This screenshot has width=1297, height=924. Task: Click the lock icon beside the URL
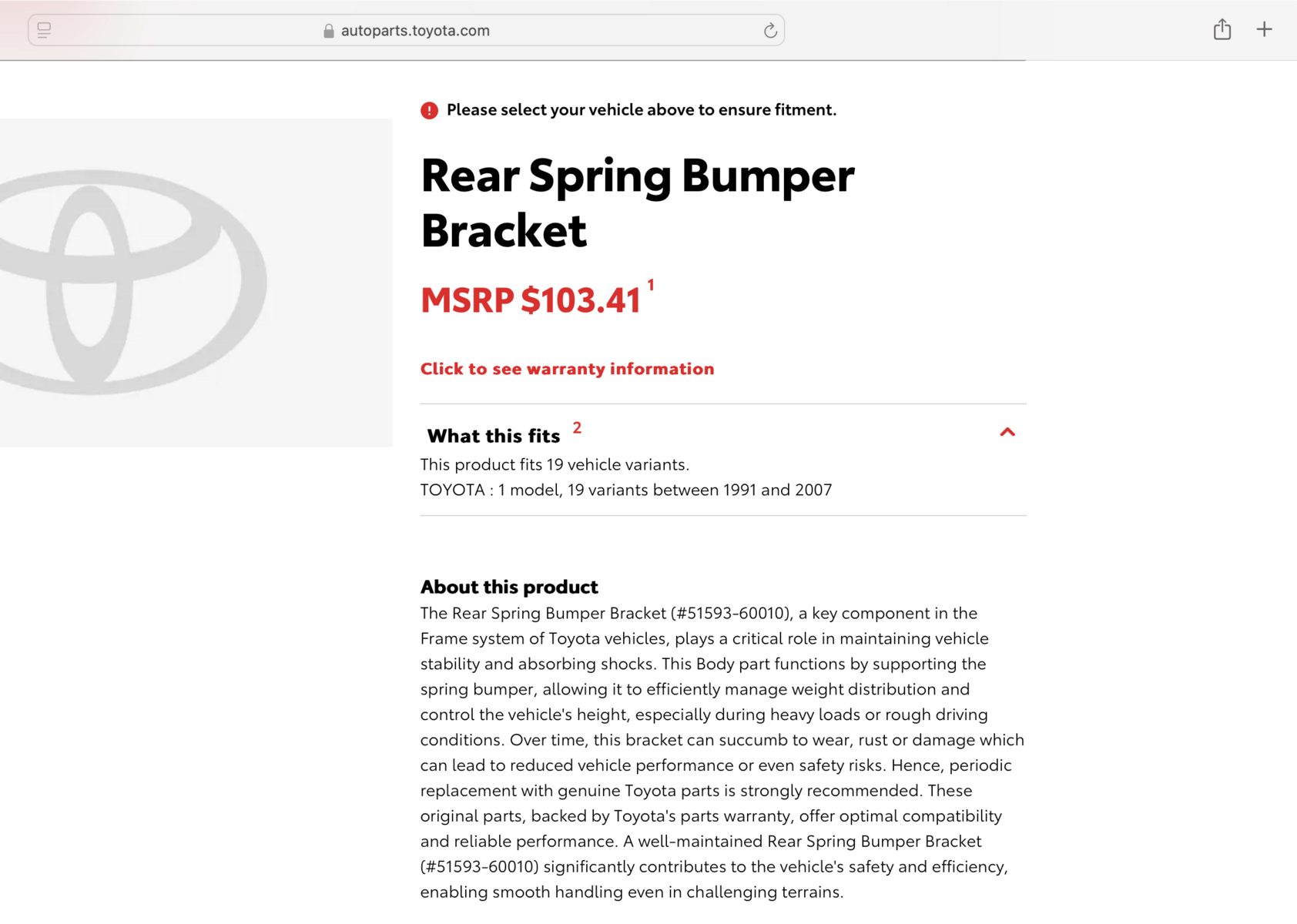coord(329,31)
